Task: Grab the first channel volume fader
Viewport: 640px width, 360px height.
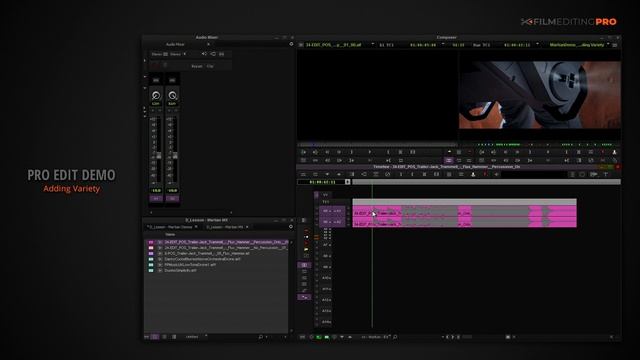Action: click(159, 156)
